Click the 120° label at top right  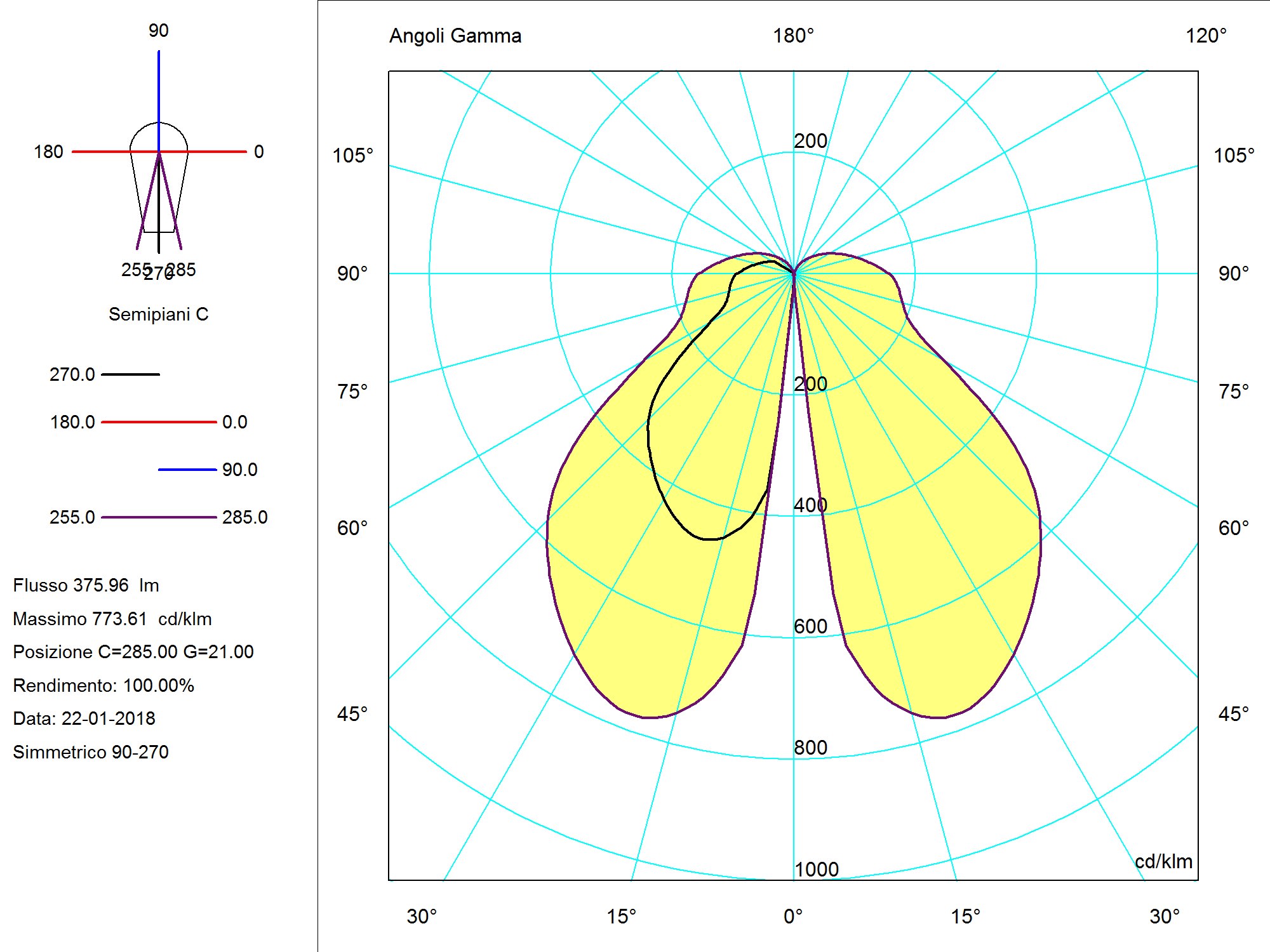(x=1206, y=36)
